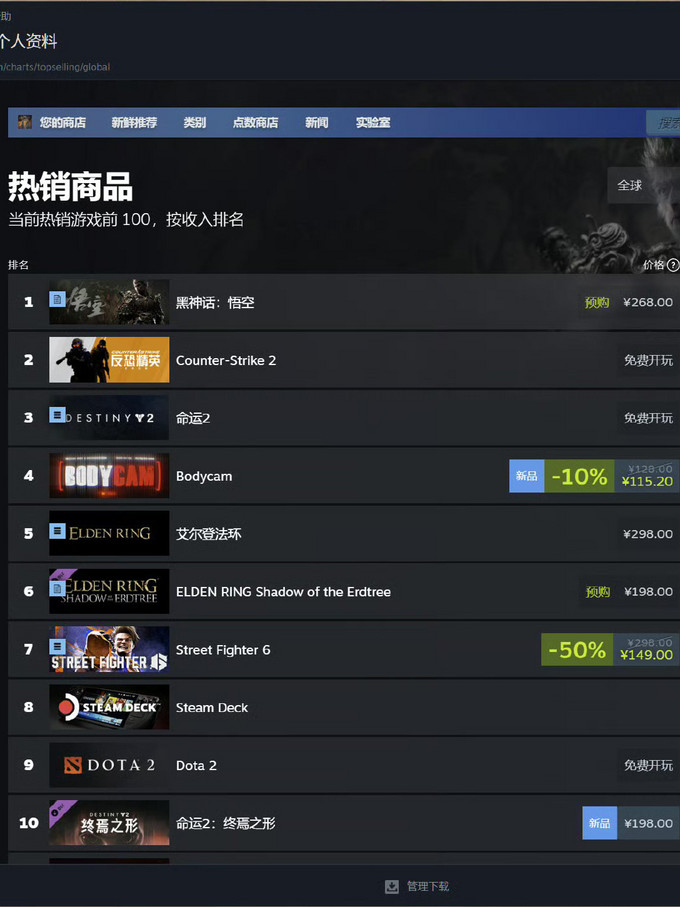Open the 类别 categories menu
This screenshot has width=680, height=907.
tap(195, 123)
